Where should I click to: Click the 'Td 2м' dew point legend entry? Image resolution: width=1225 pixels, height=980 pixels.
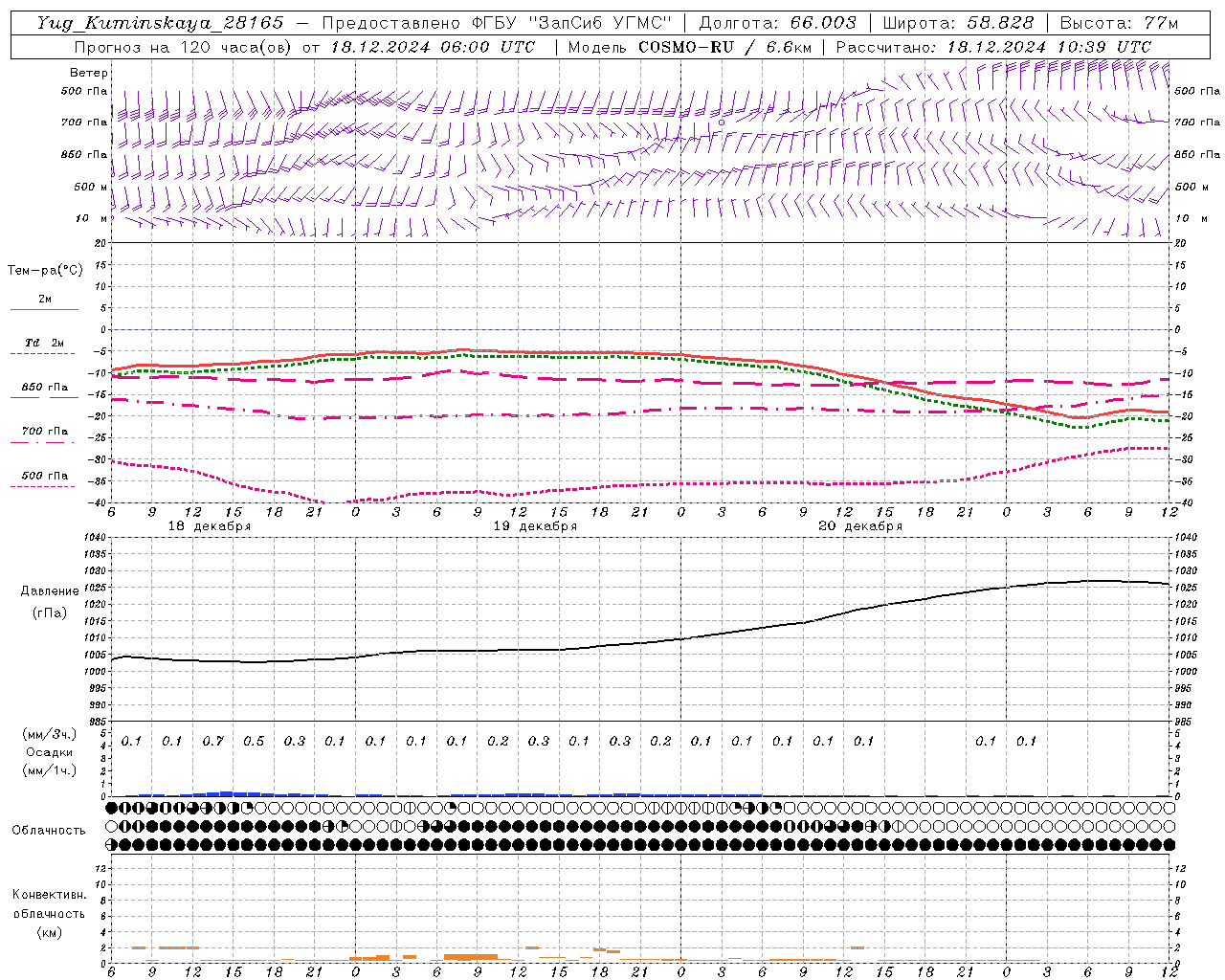click(x=45, y=343)
